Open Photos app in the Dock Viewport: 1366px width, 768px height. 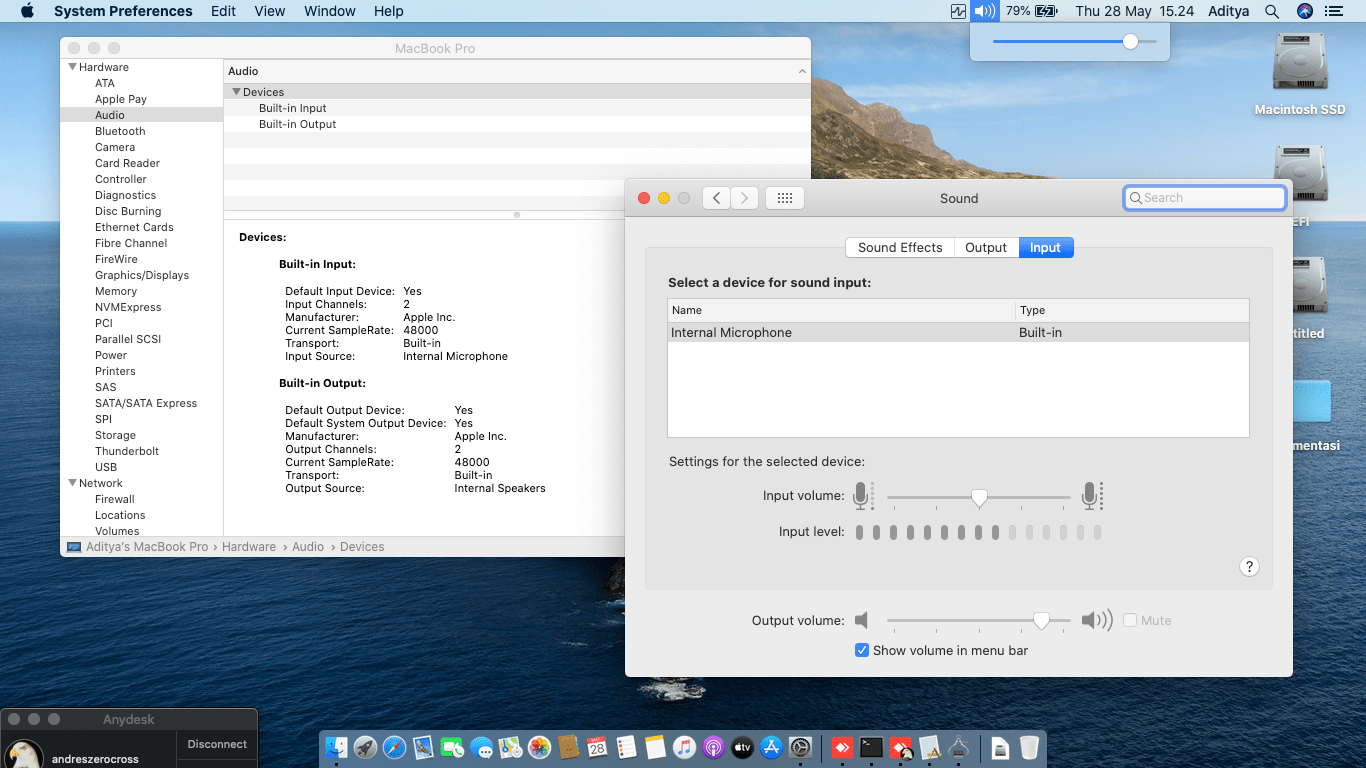pos(539,747)
